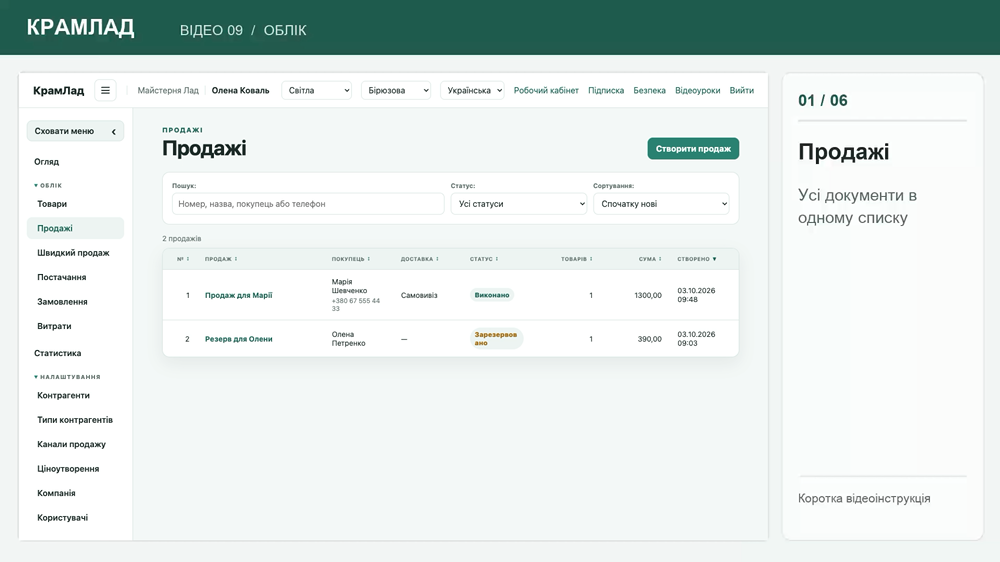1000x562 pixels.
Task: Sort by Сума column header icon
Action: pos(660,259)
